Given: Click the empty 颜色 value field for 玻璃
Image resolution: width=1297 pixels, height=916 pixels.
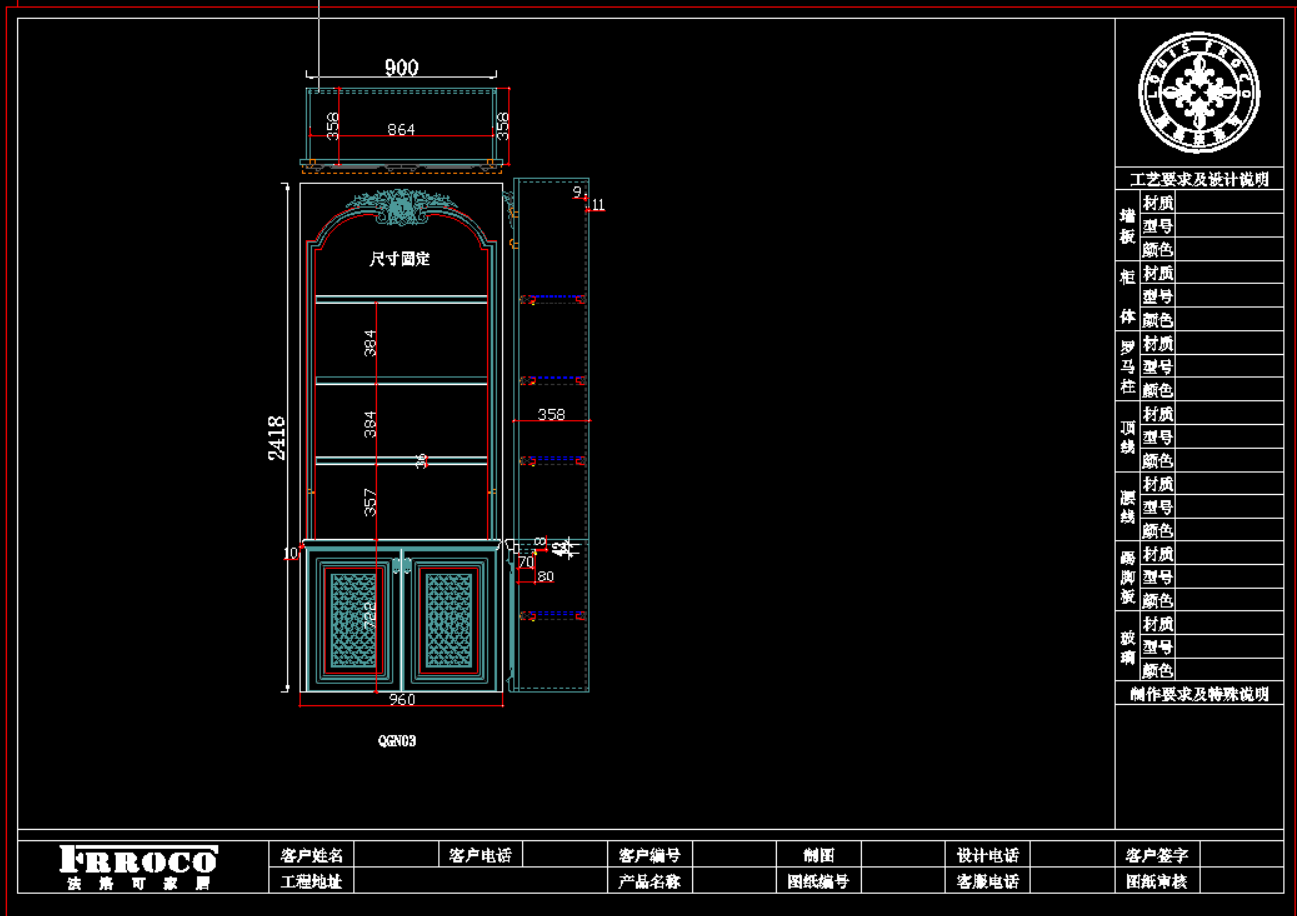Looking at the screenshot, I should (x=1229, y=671).
